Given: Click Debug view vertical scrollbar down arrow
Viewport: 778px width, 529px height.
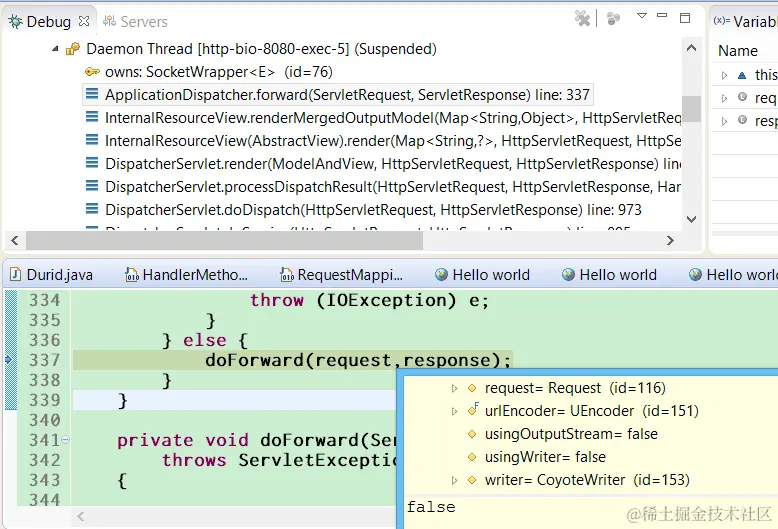Looking at the screenshot, I should click(691, 219).
